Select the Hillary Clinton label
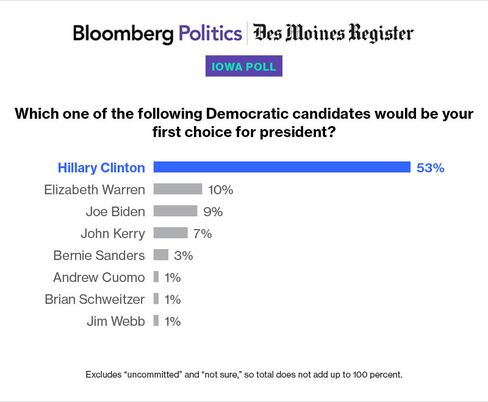 (101, 168)
